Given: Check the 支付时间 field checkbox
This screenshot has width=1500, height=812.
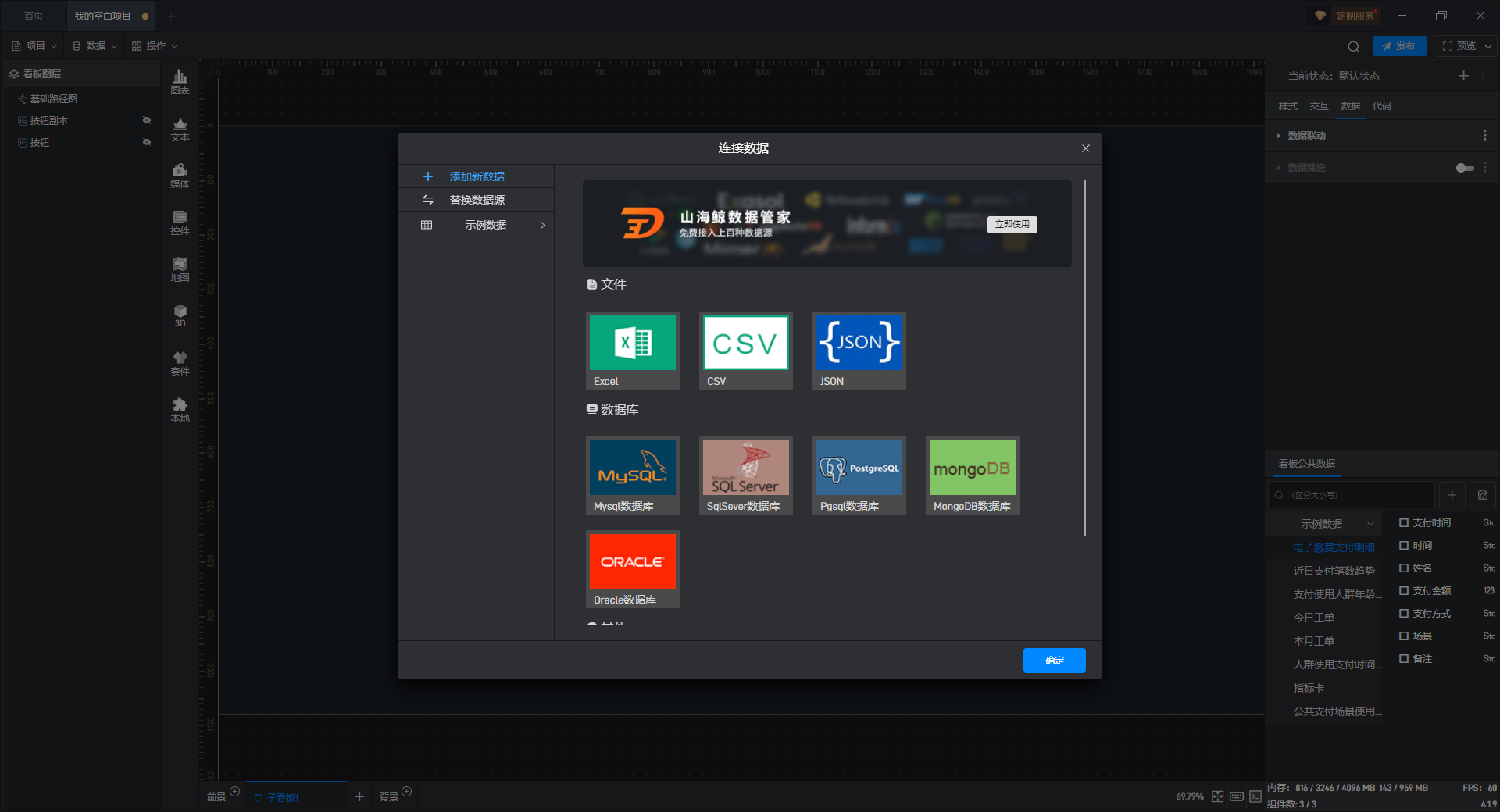Looking at the screenshot, I should coord(1404,523).
